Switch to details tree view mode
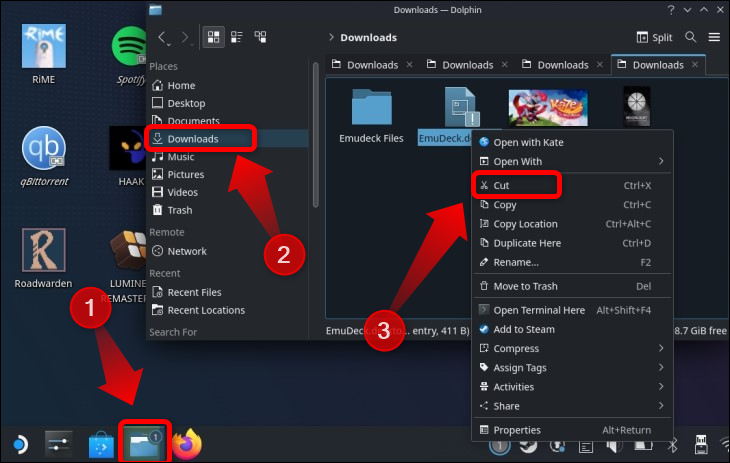The height and width of the screenshot is (463, 730). tap(260, 38)
